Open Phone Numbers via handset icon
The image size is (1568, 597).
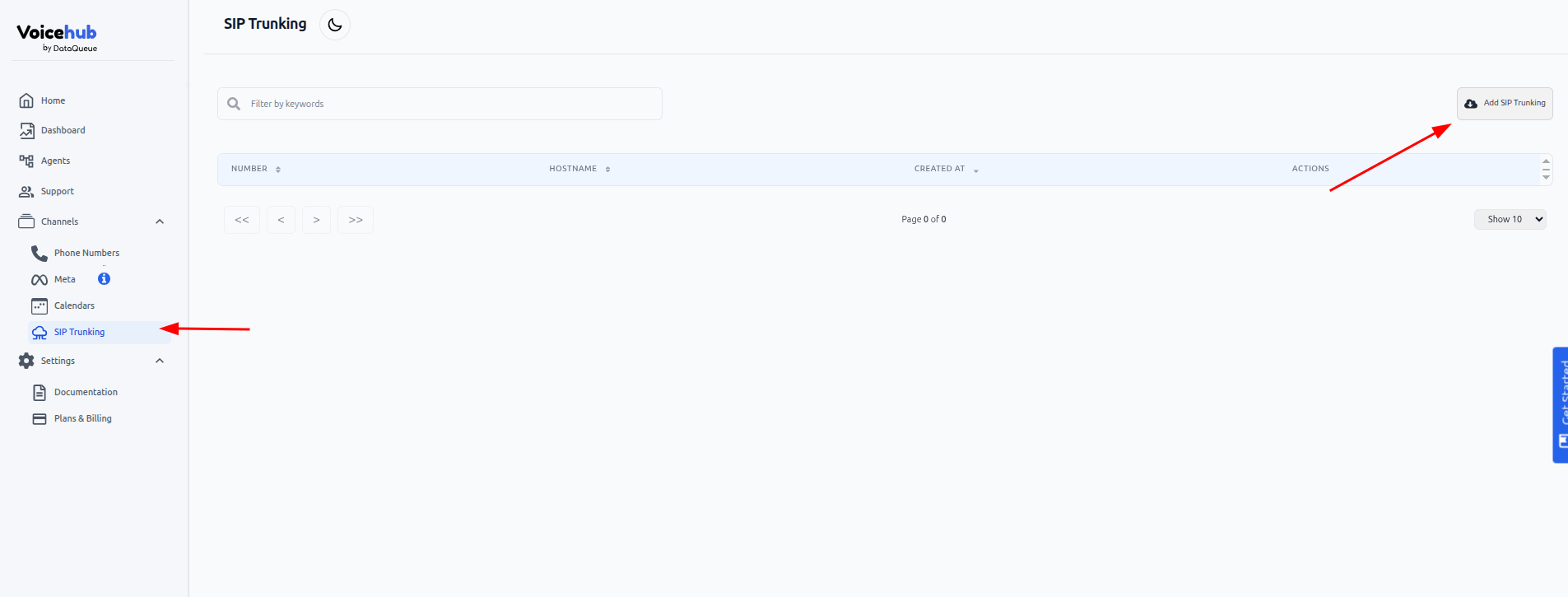point(40,253)
